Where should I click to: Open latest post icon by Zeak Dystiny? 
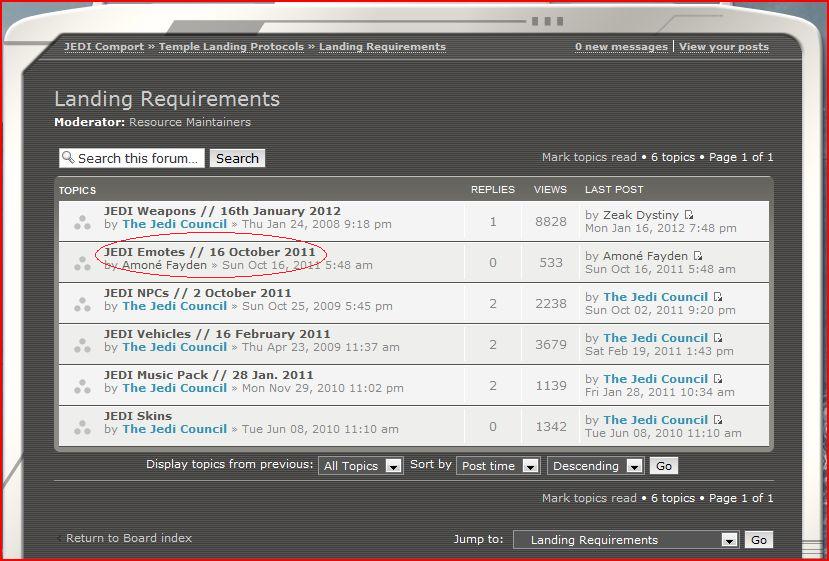[689, 216]
